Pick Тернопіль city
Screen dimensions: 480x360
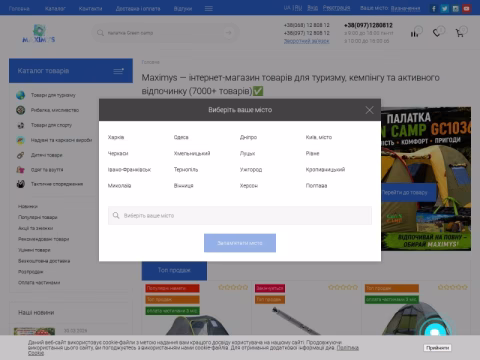coord(186,170)
